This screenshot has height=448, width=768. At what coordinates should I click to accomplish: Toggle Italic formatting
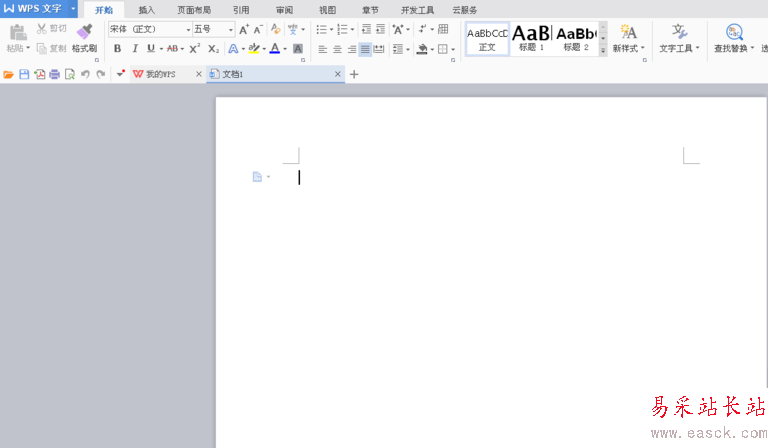[135, 48]
